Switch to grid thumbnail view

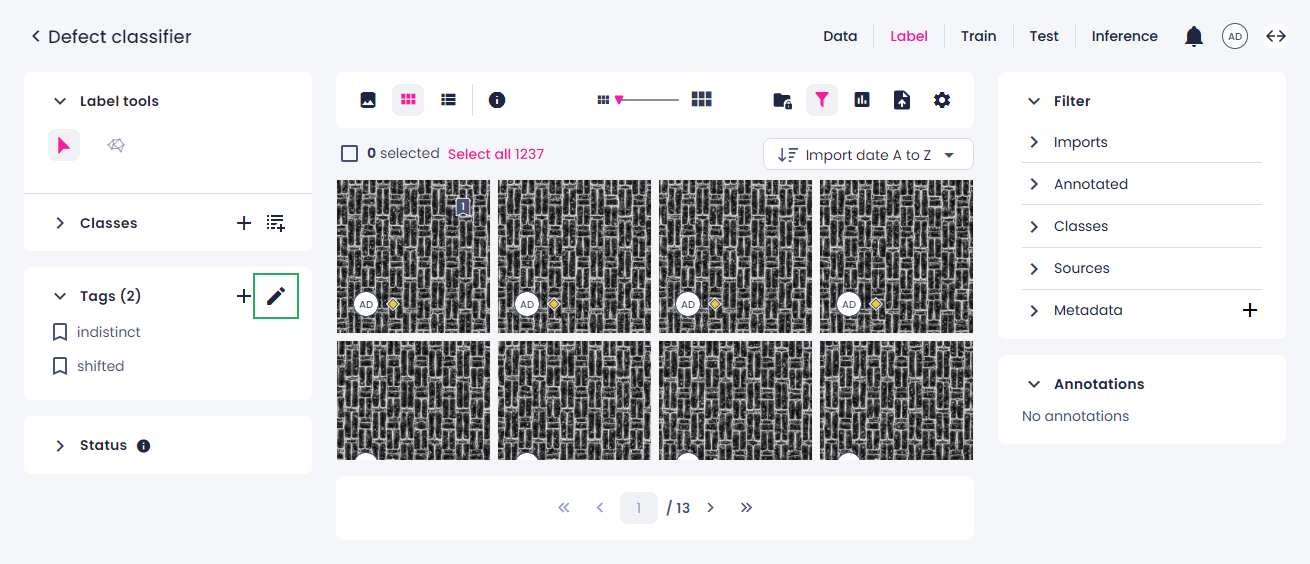[x=408, y=100]
